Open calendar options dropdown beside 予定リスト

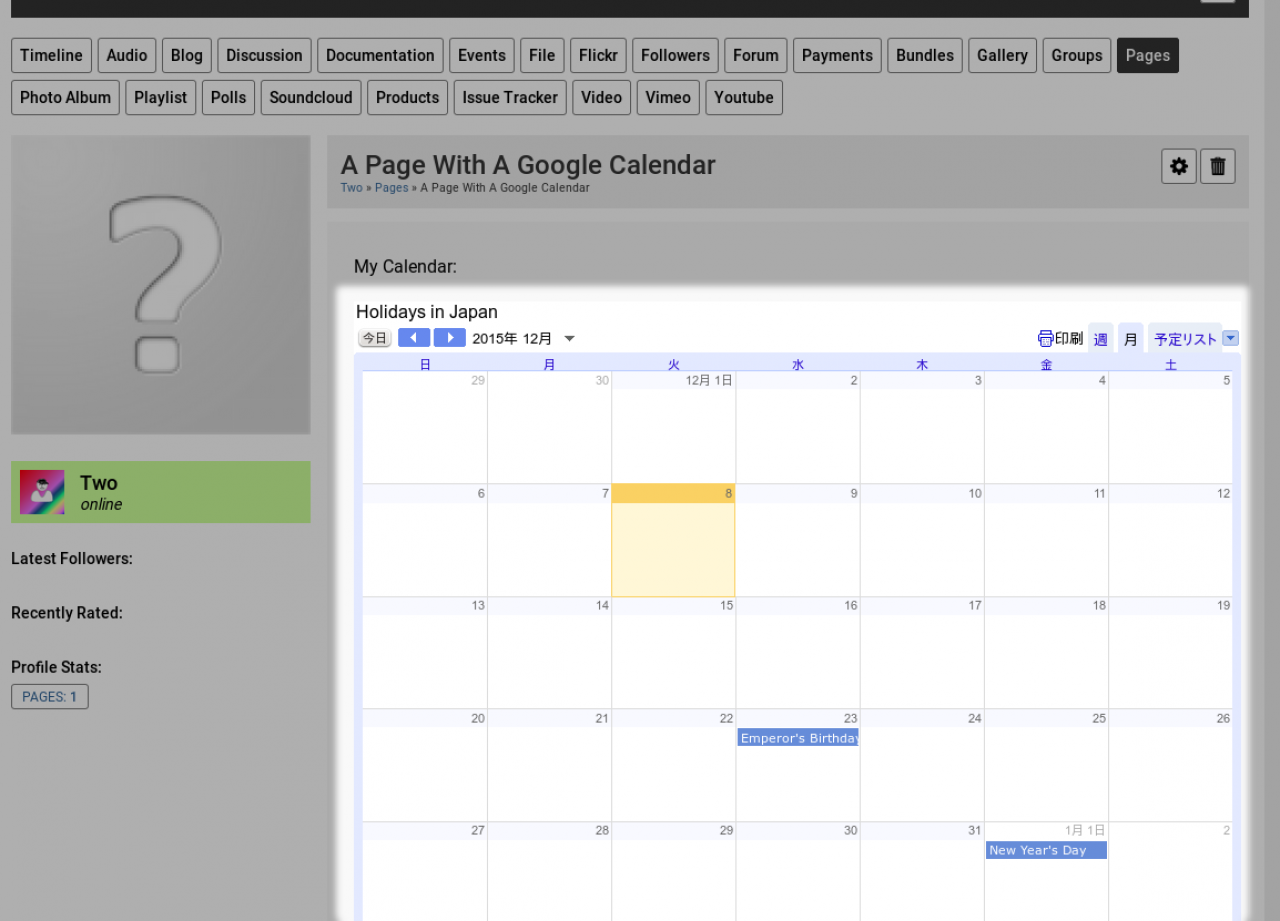1231,338
